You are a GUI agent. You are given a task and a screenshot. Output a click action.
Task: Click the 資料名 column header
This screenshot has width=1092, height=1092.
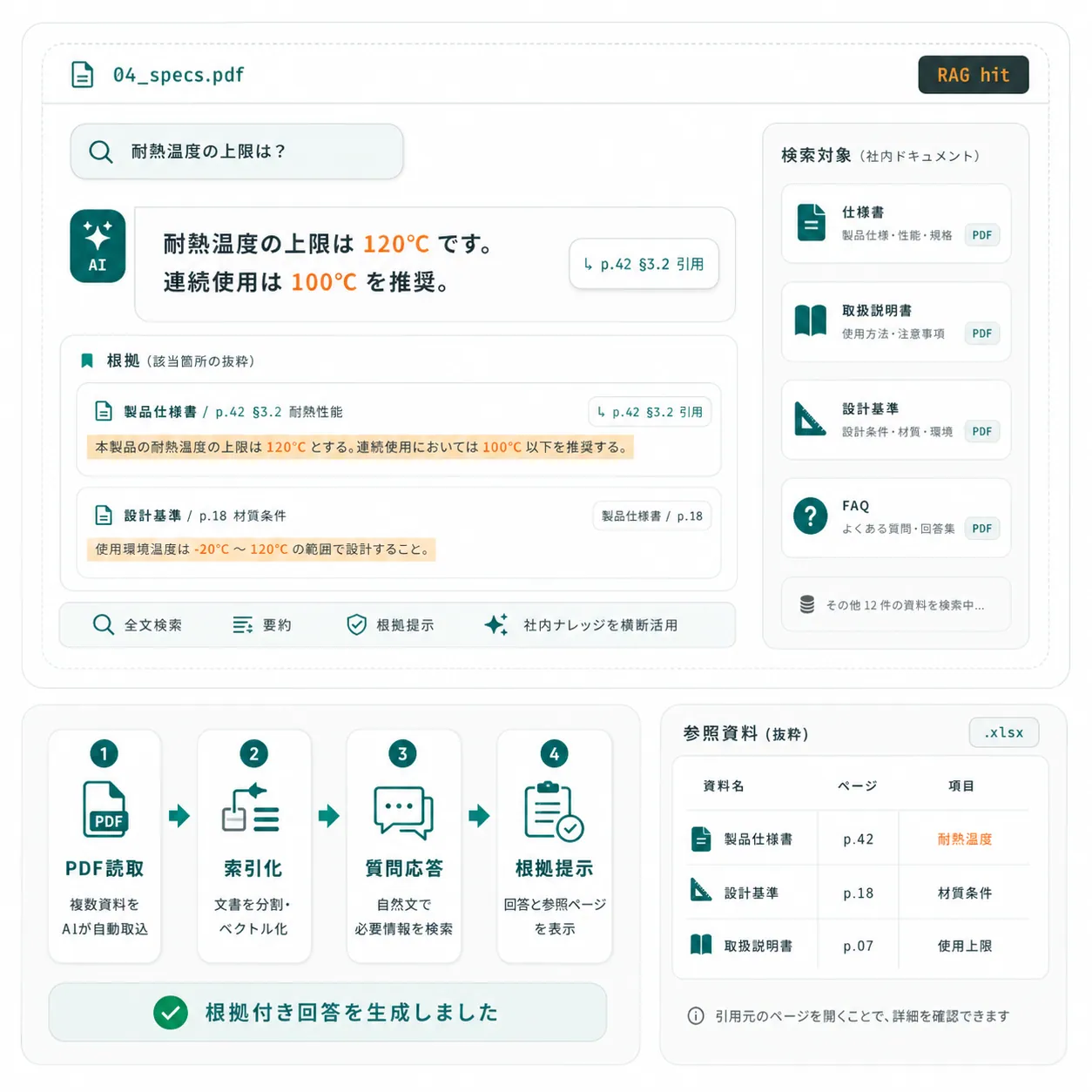(x=724, y=785)
